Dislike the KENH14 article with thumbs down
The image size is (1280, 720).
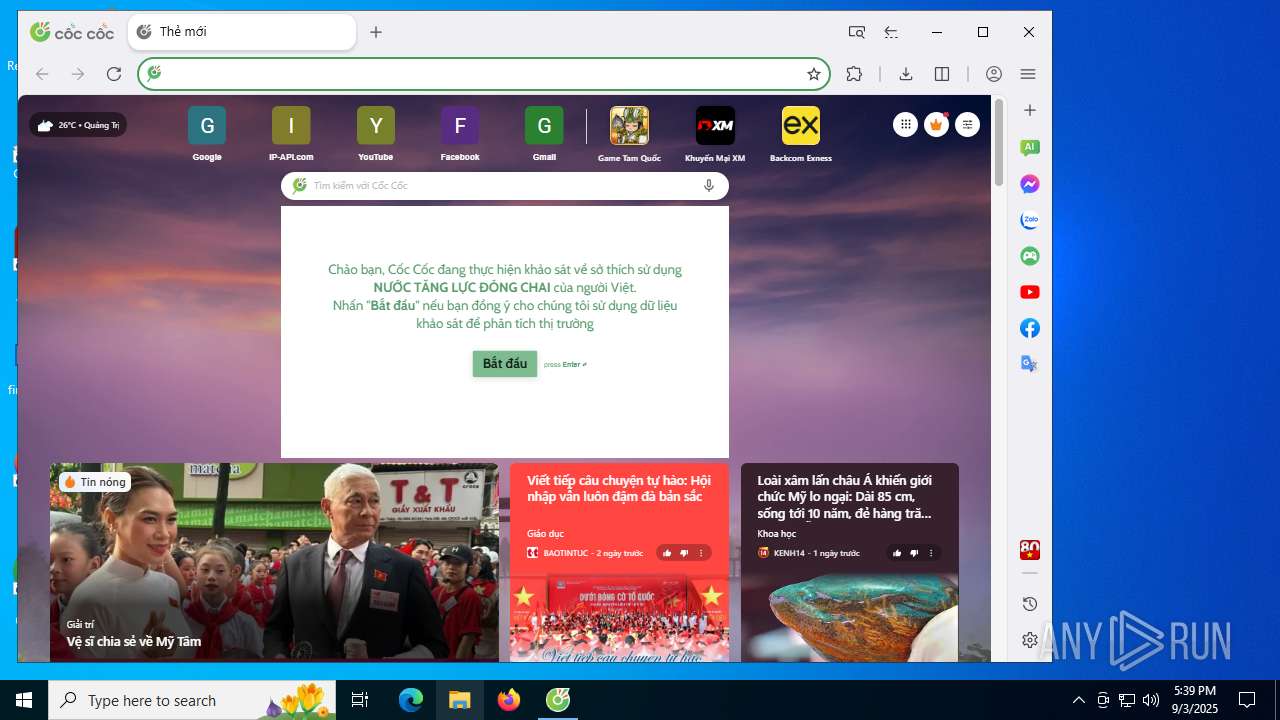click(x=914, y=553)
